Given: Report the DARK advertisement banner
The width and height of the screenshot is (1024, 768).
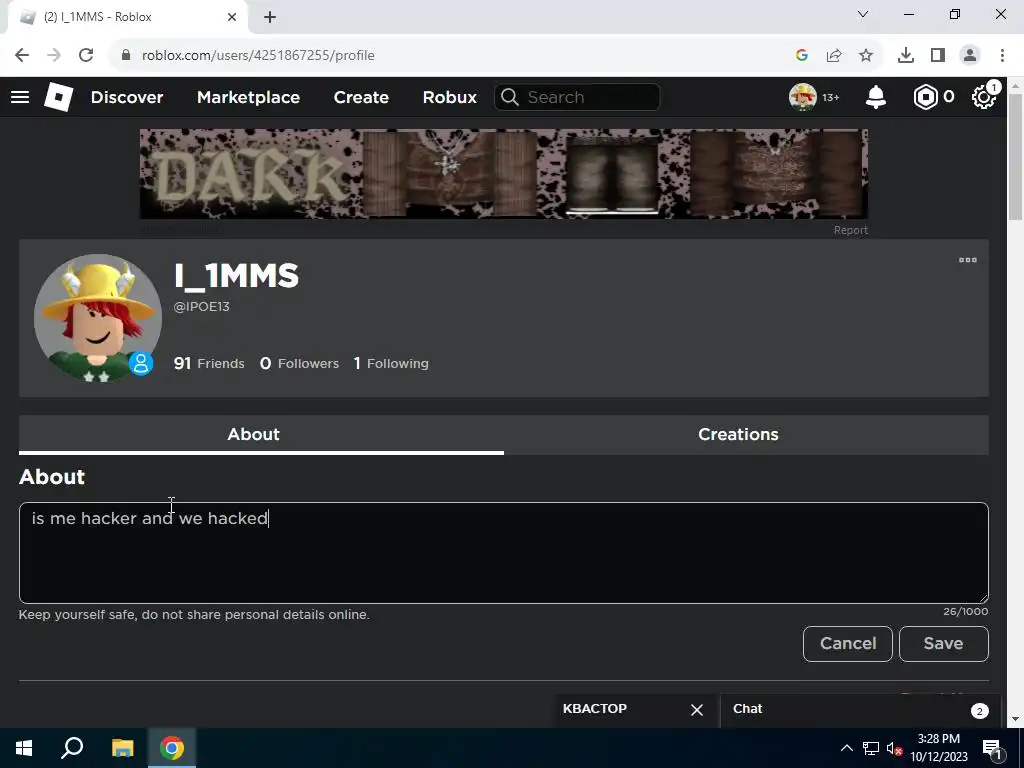Looking at the screenshot, I should pyautogui.click(x=850, y=230).
